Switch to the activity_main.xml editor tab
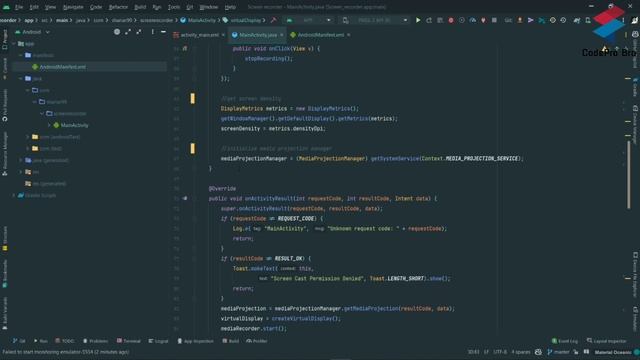The height and width of the screenshot is (360, 640). coord(199,35)
